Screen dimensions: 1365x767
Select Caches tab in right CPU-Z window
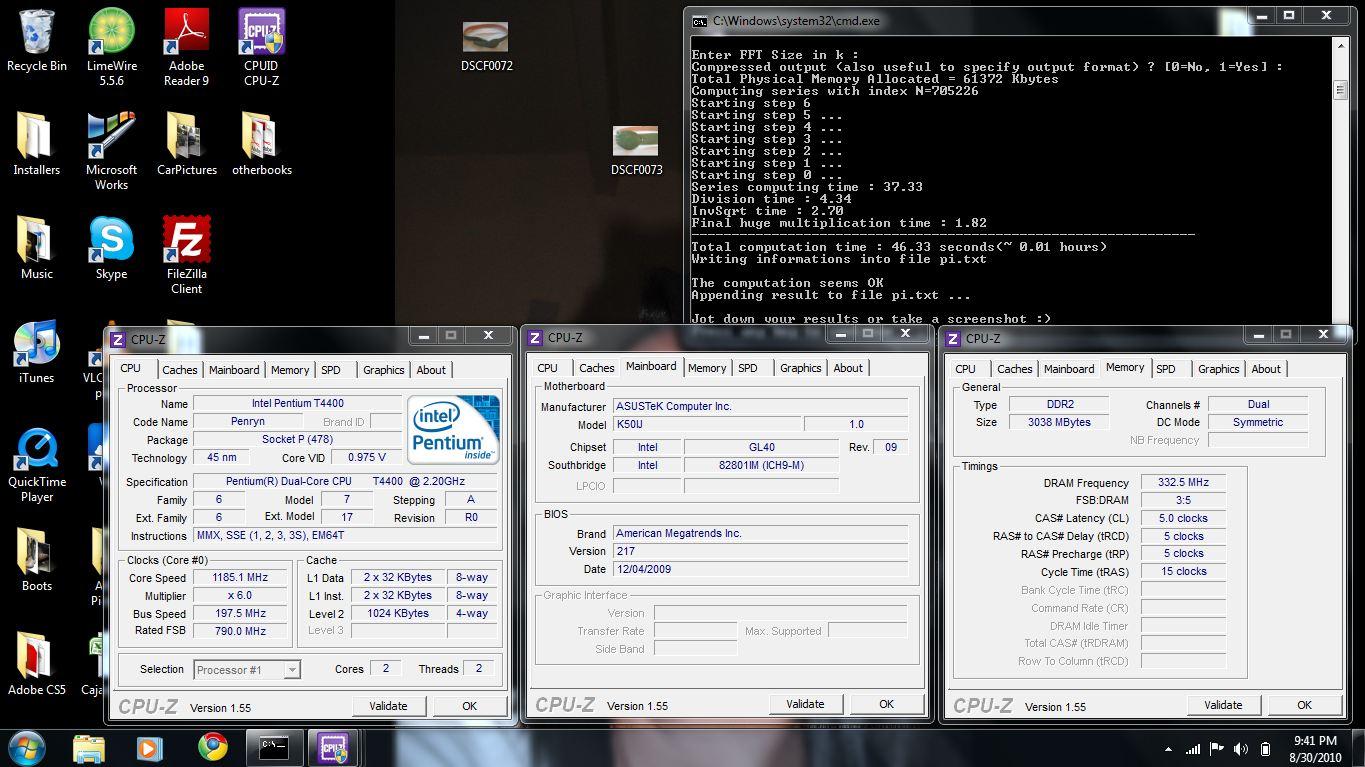coord(1015,369)
